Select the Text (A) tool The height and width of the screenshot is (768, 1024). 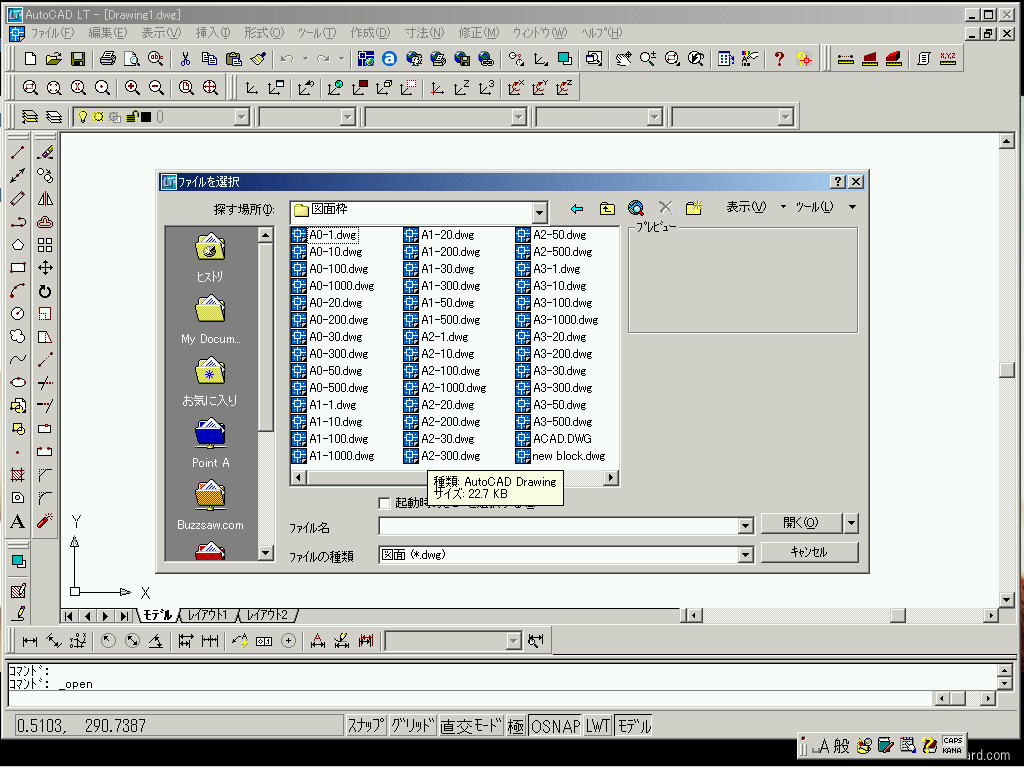tap(18, 520)
